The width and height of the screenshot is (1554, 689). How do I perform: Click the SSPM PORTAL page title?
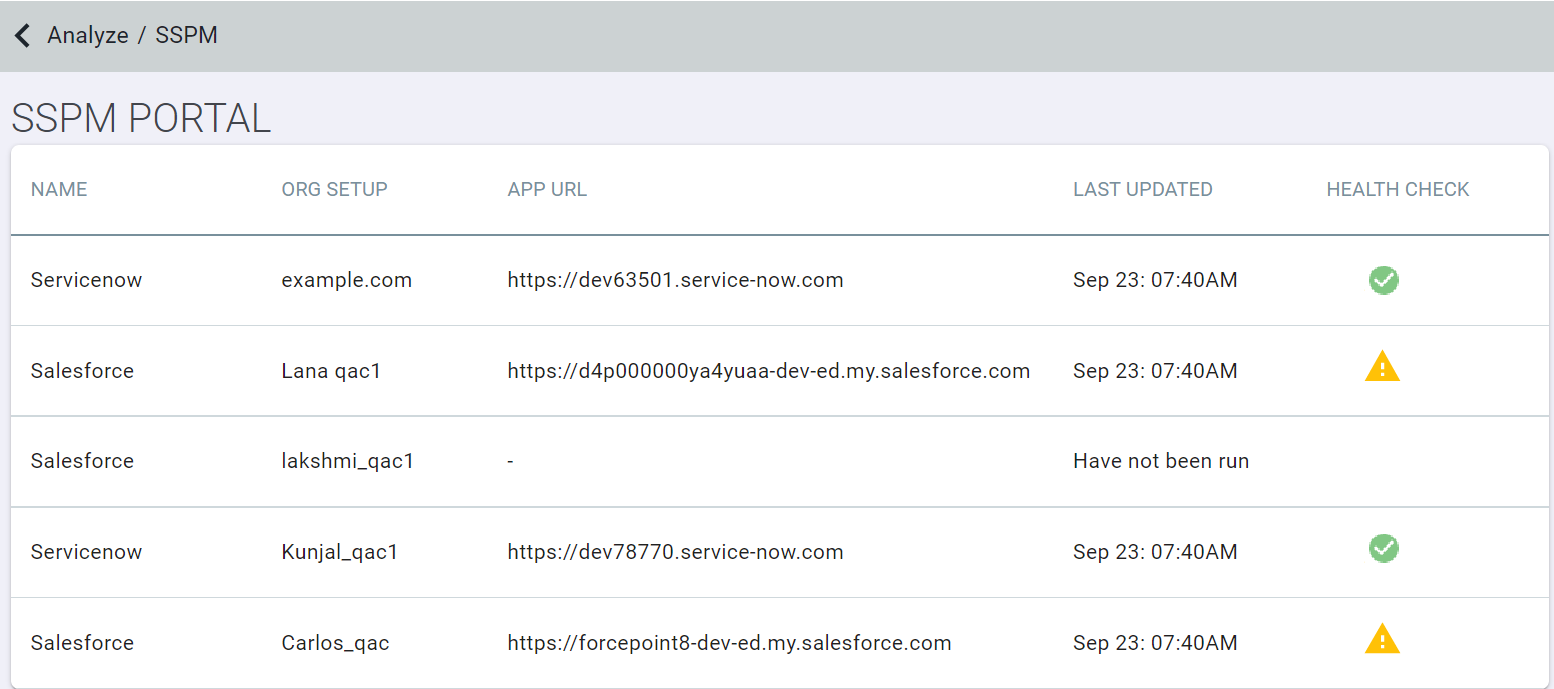click(x=141, y=119)
